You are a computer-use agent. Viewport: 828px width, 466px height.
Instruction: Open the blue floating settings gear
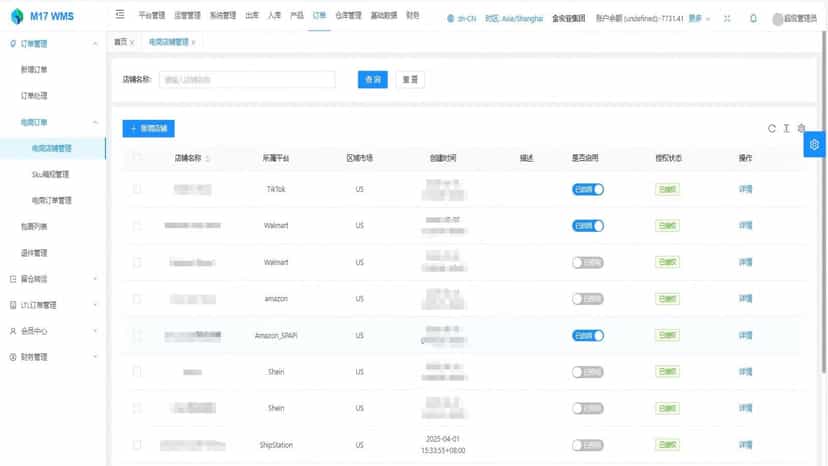point(814,144)
